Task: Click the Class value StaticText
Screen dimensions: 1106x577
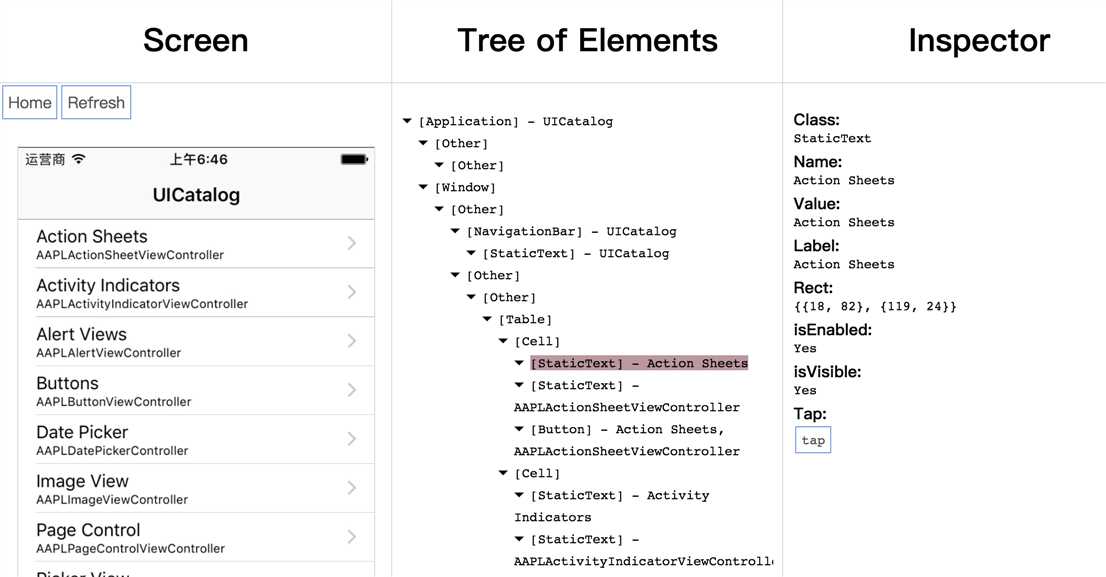Action: pos(832,138)
